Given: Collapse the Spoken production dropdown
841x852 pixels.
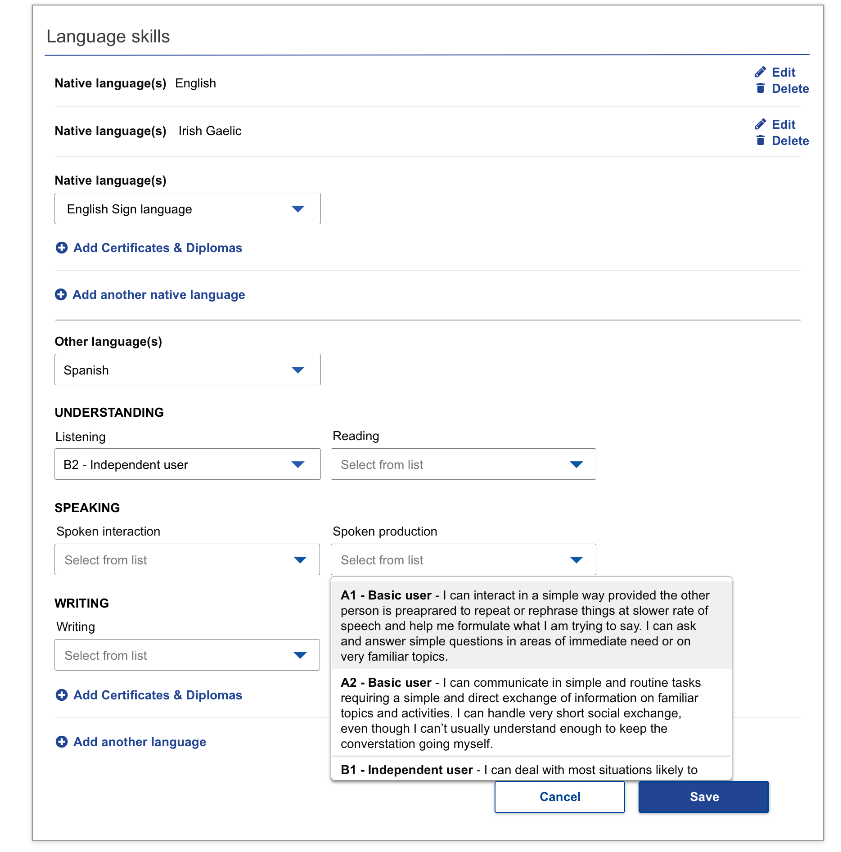Looking at the screenshot, I should coord(463,560).
